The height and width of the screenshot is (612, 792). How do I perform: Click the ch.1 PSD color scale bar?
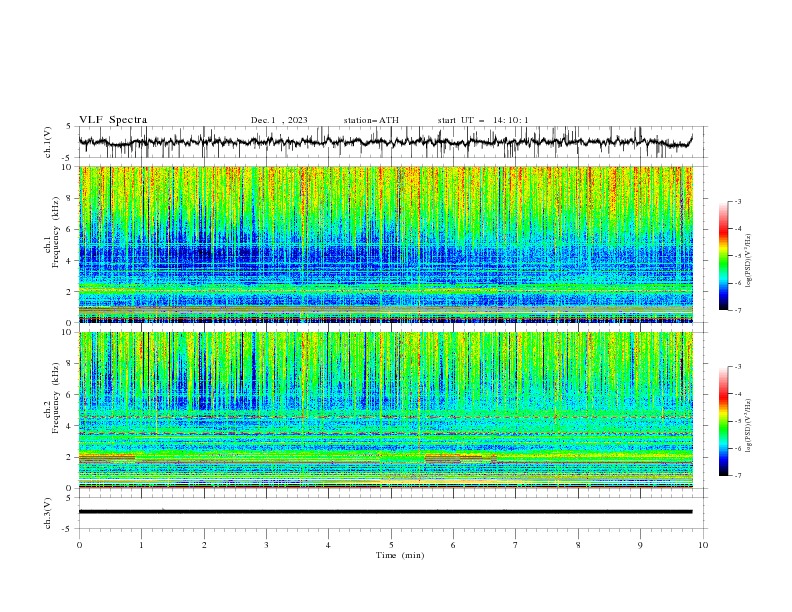(723, 256)
